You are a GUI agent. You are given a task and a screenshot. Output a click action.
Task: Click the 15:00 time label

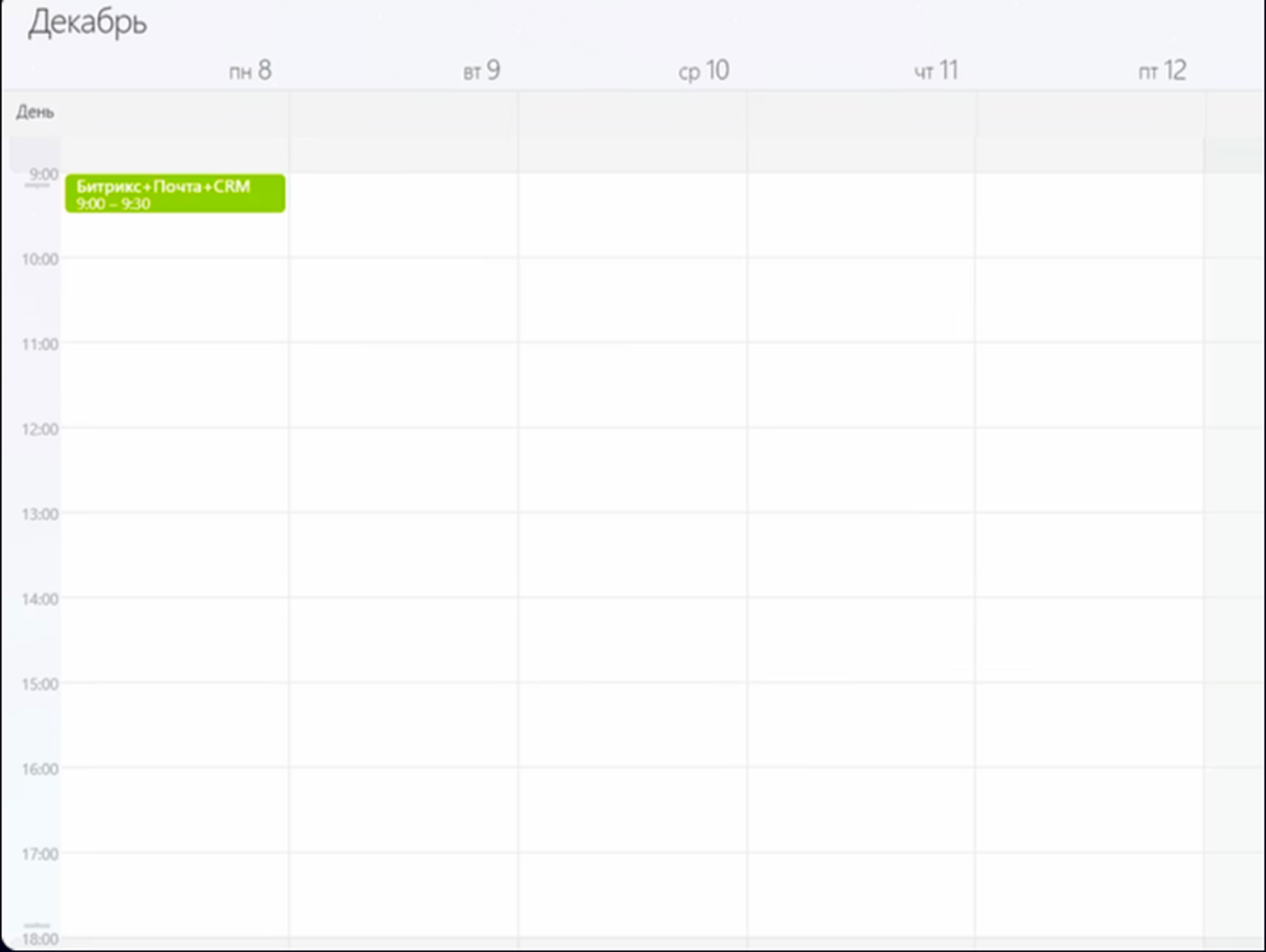point(40,684)
